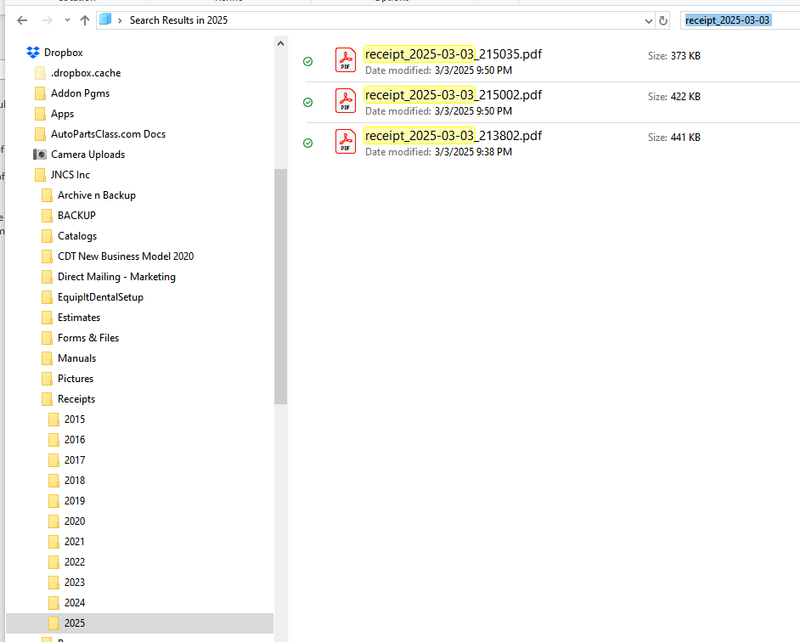800x642 pixels.
Task: Open the 2024 receipts folder
Action: click(x=74, y=603)
